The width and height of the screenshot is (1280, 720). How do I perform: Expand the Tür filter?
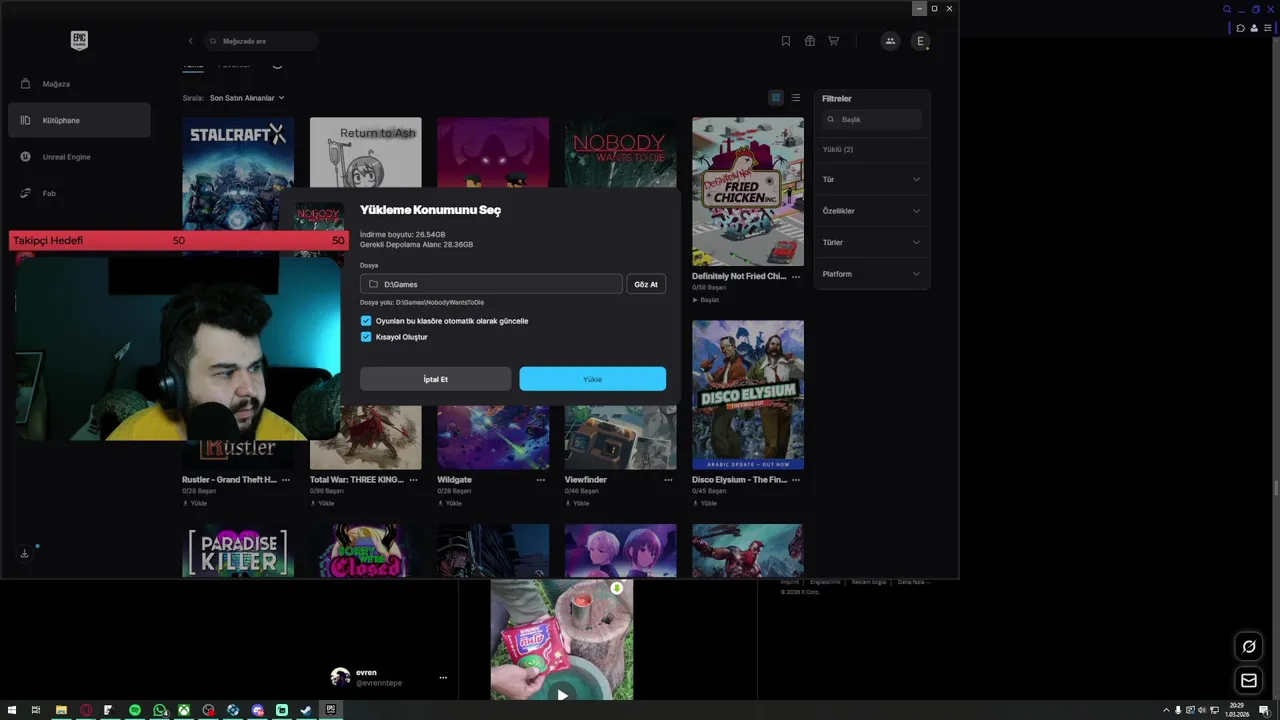point(871,179)
